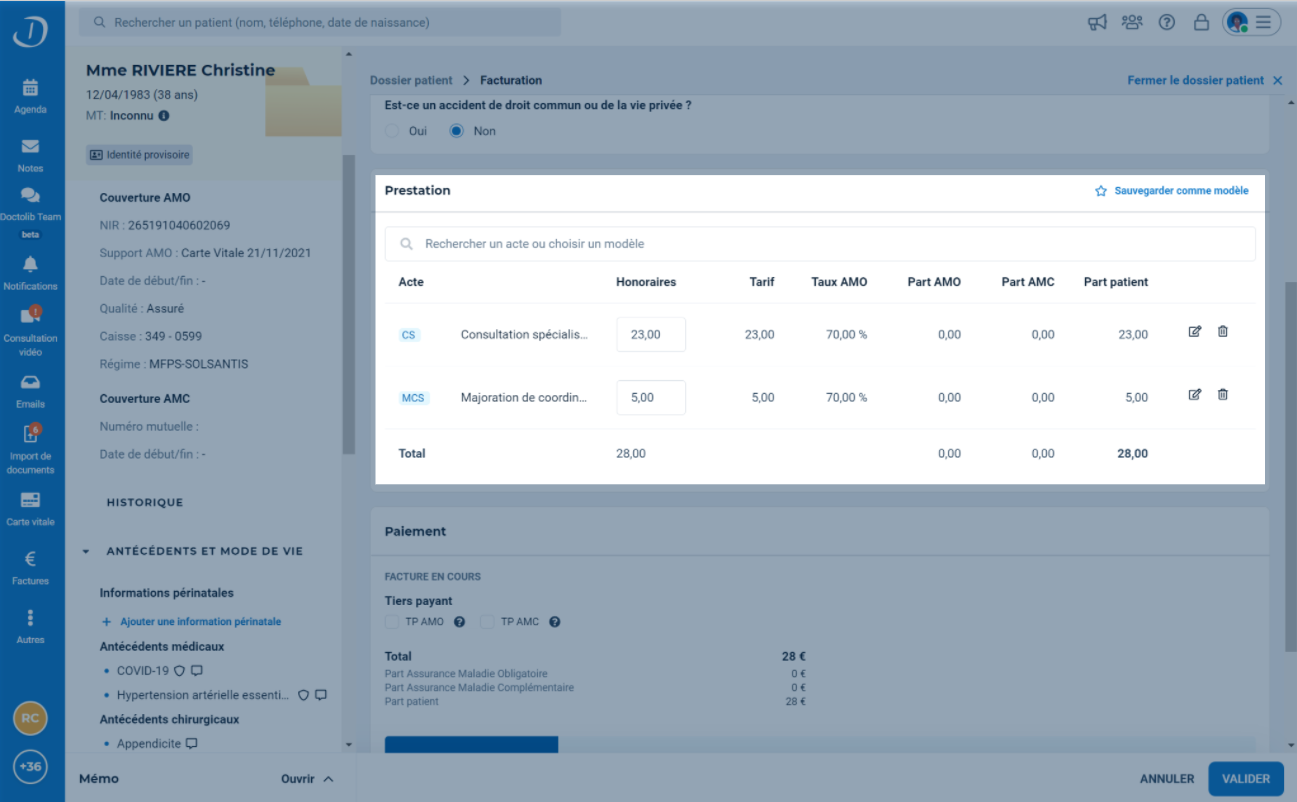Click the megaphone announcements icon

click(x=1097, y=22)
